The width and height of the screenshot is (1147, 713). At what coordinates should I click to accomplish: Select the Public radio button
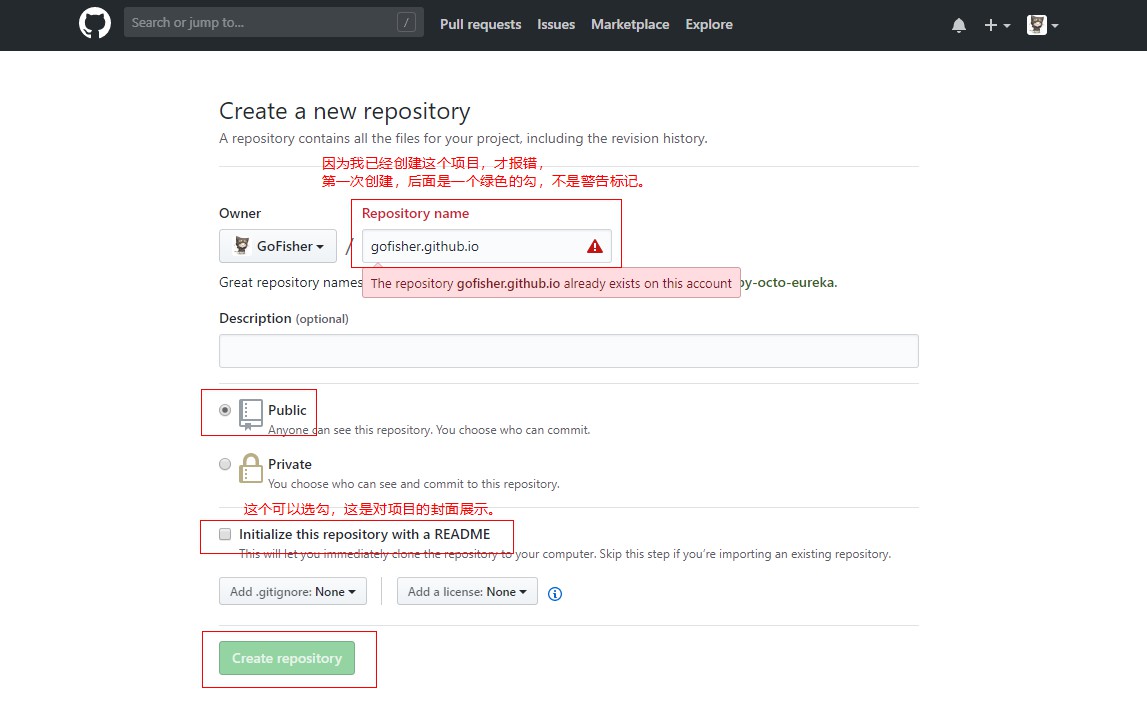coord(225,410)
